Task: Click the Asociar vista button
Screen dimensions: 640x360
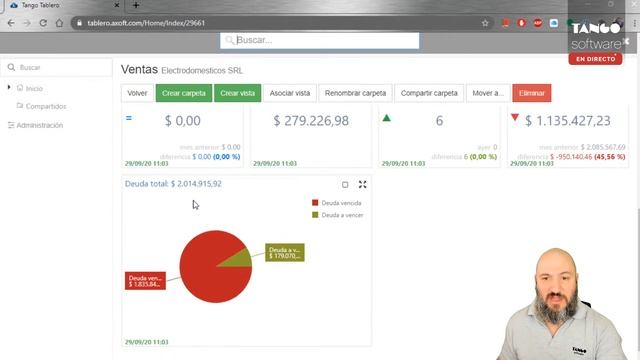Action: click(290, 93)
